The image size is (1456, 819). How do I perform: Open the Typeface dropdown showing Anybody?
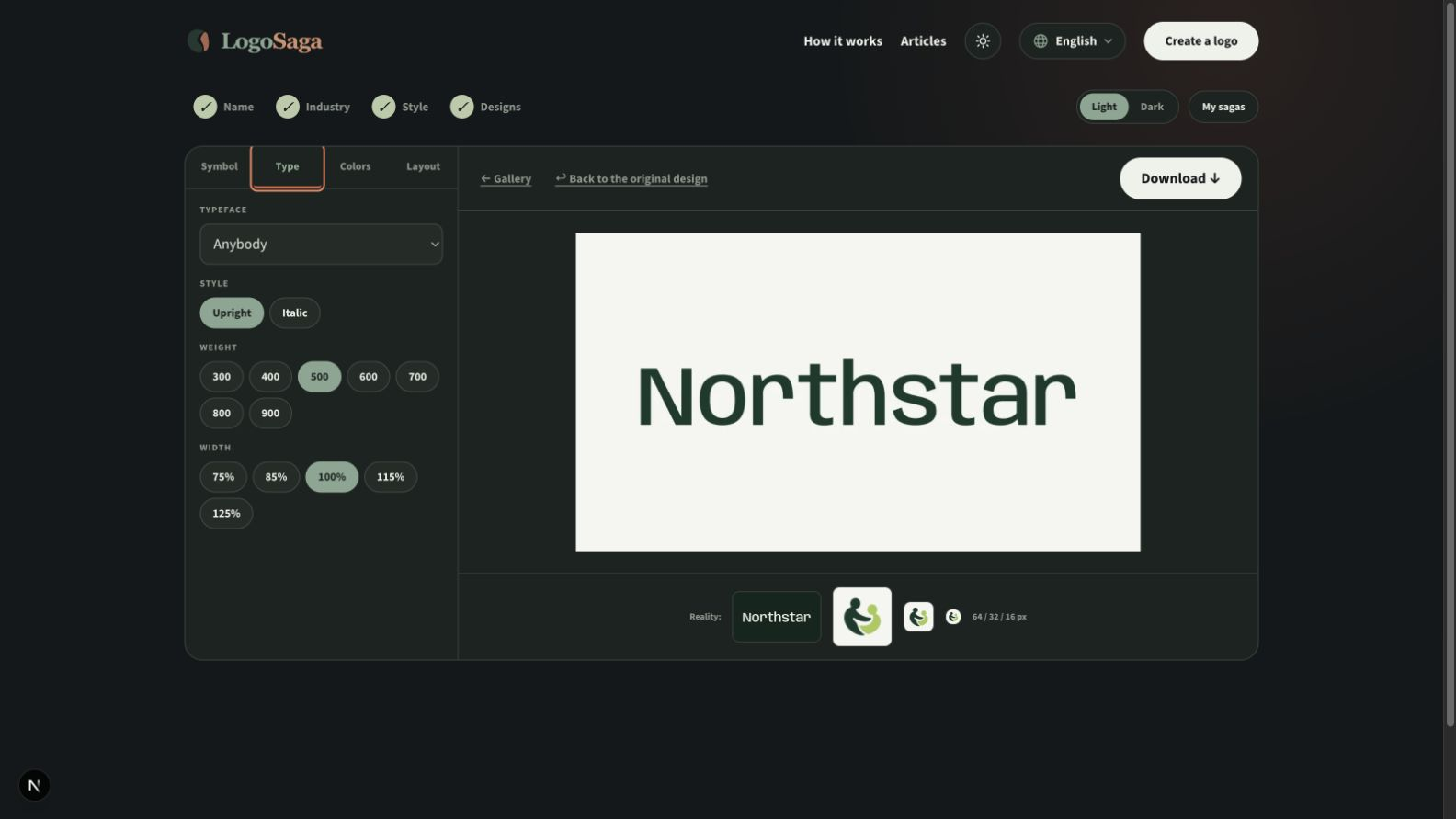(x=321, y=245)
